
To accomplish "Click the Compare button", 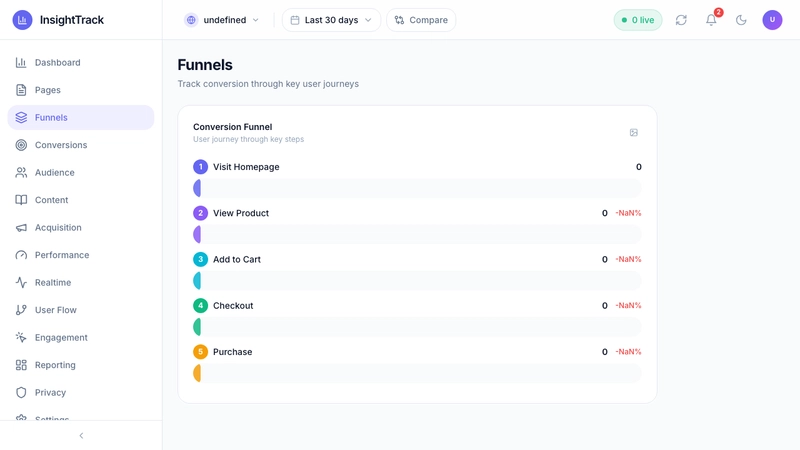I will [421, 20].
